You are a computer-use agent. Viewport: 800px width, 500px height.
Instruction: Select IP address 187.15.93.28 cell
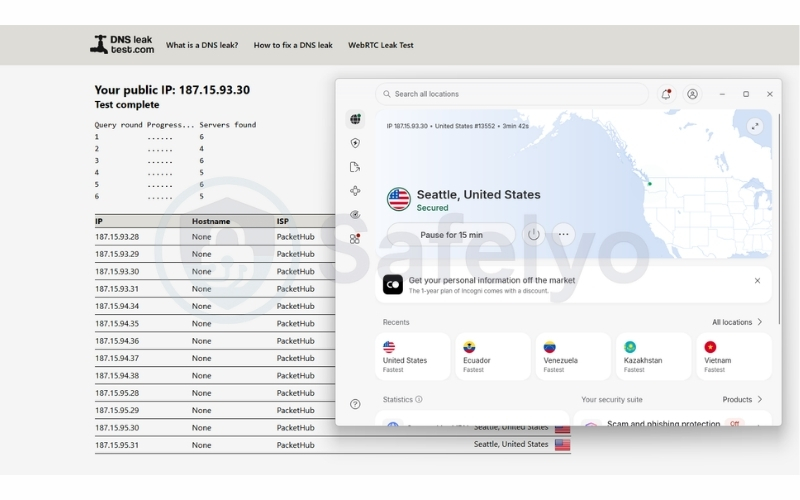[x=117, y=237]
